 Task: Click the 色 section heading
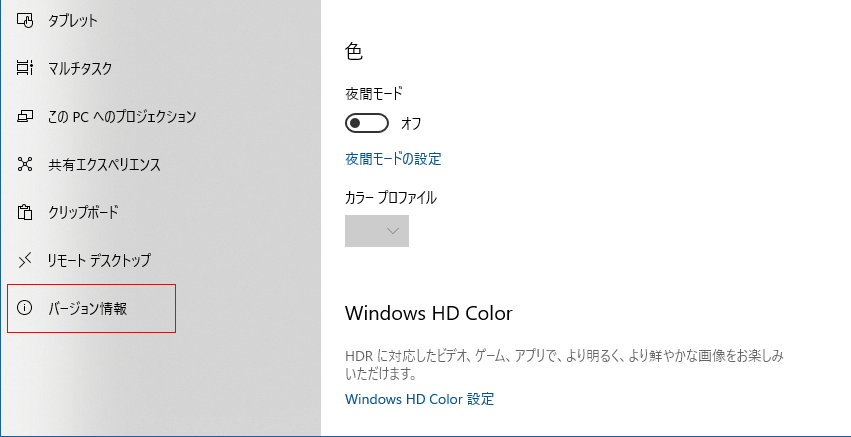coord(354,52)
